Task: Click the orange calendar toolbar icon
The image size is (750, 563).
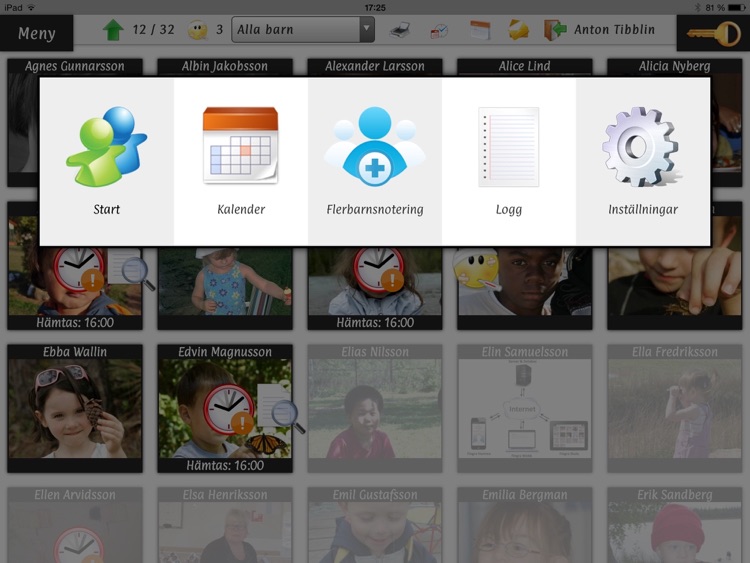Action: point(480,30)
